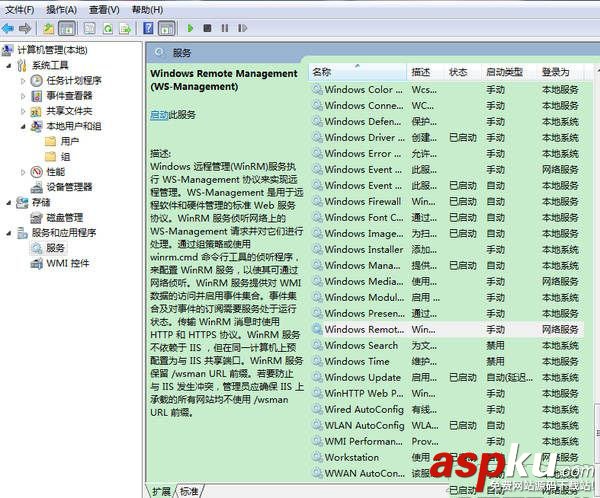
Task: Click the Export List toolbar icon
Action: [126, 28]
